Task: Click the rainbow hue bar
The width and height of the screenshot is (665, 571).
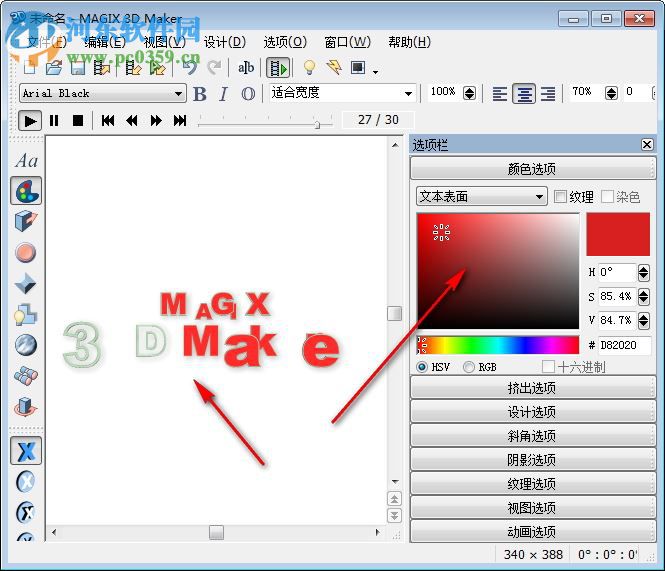Action: point(497,345)
